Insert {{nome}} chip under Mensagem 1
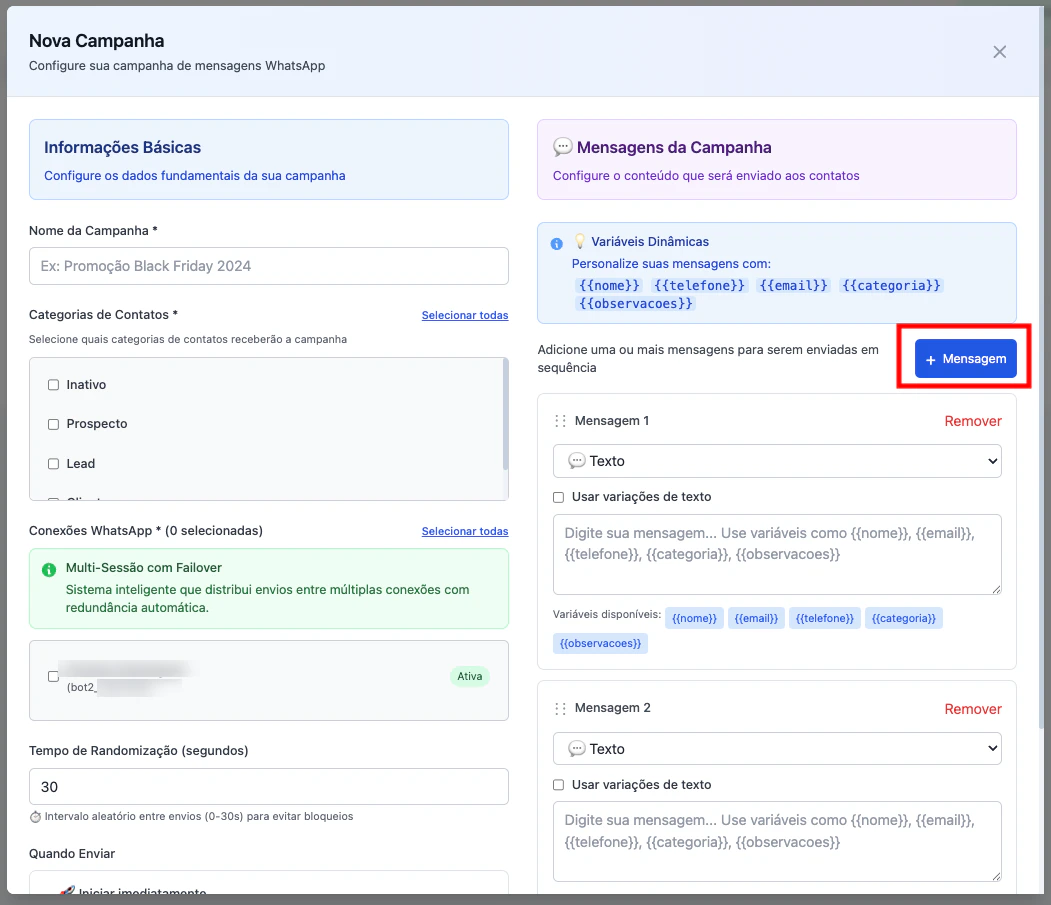Image resolution: width=1051 pixels, height=905 pixels. pos(694,618)
